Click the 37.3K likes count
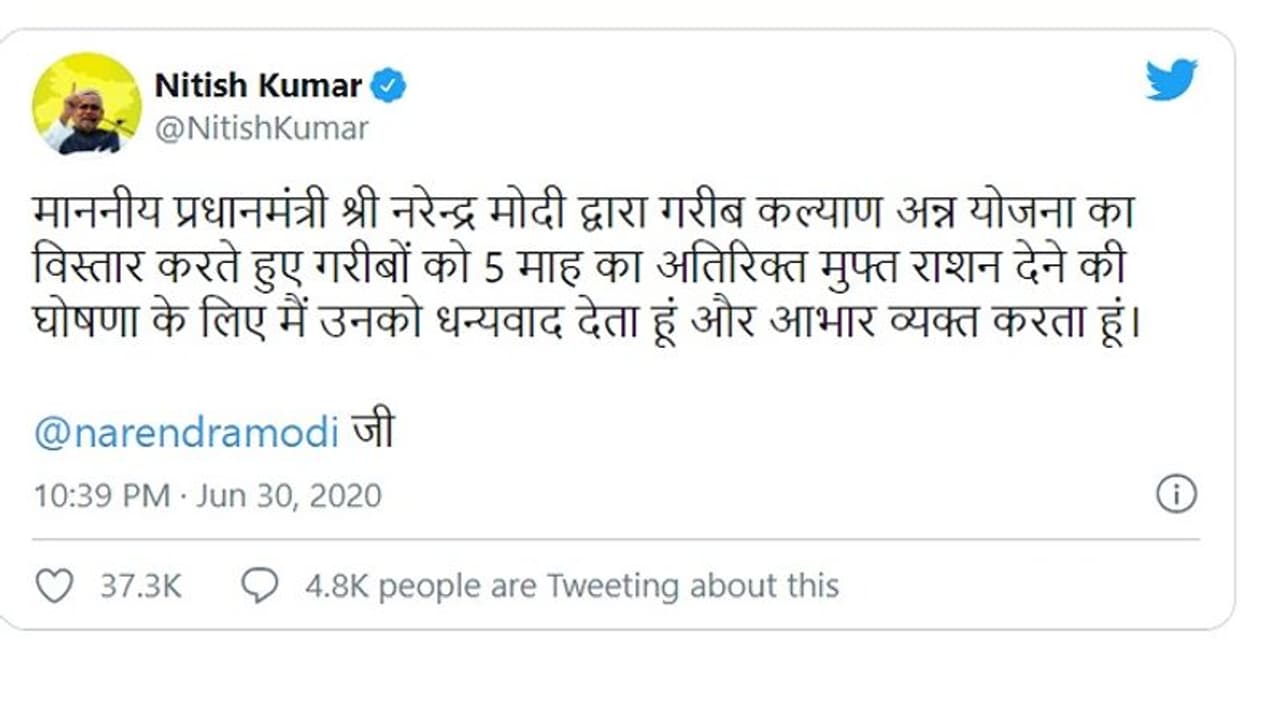Screen dimensions: 1280x722 pyautogui.click(x=140, y=586)
